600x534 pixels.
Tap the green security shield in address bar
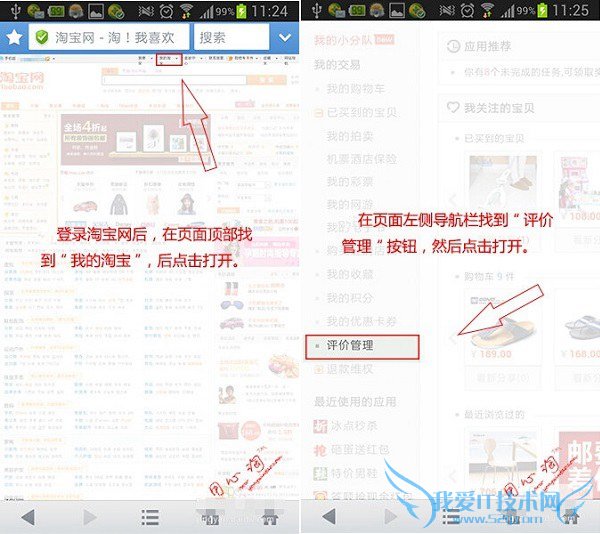pos(41,37)
